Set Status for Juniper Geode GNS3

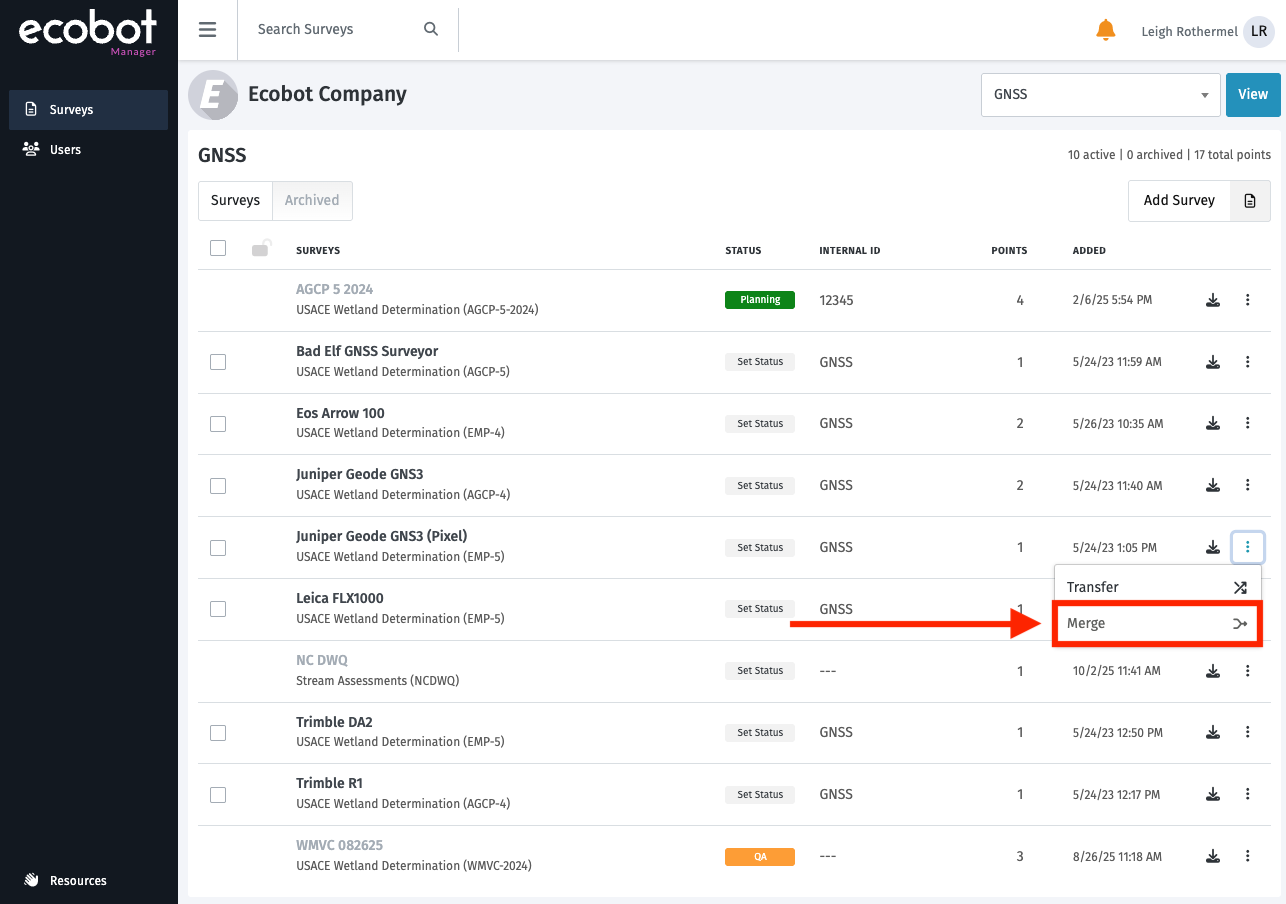coord(759,486)
